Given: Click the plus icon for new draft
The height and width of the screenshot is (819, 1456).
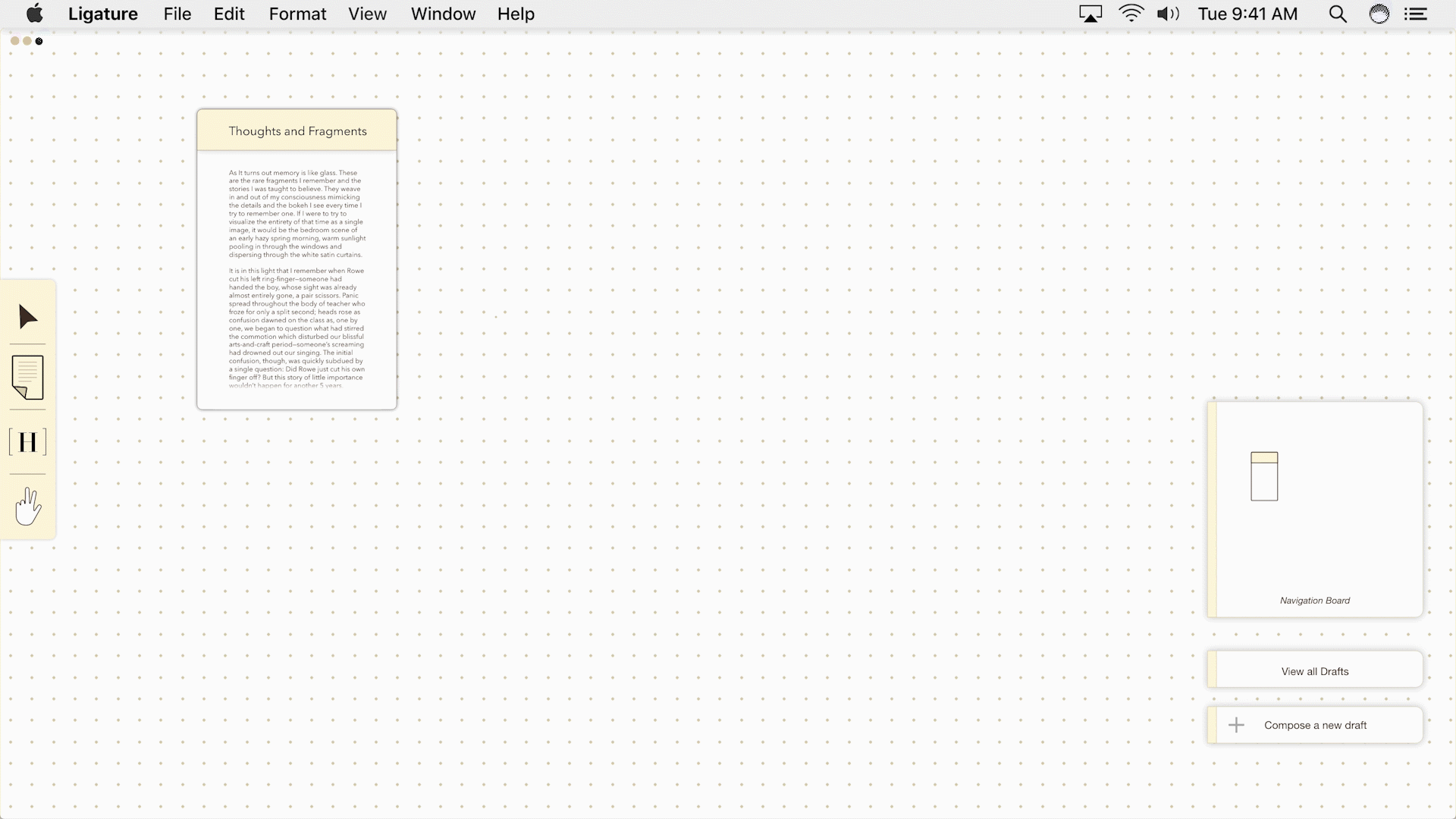Looking at the screenshot, I should pyautogui.click(x=1236, y=725).
